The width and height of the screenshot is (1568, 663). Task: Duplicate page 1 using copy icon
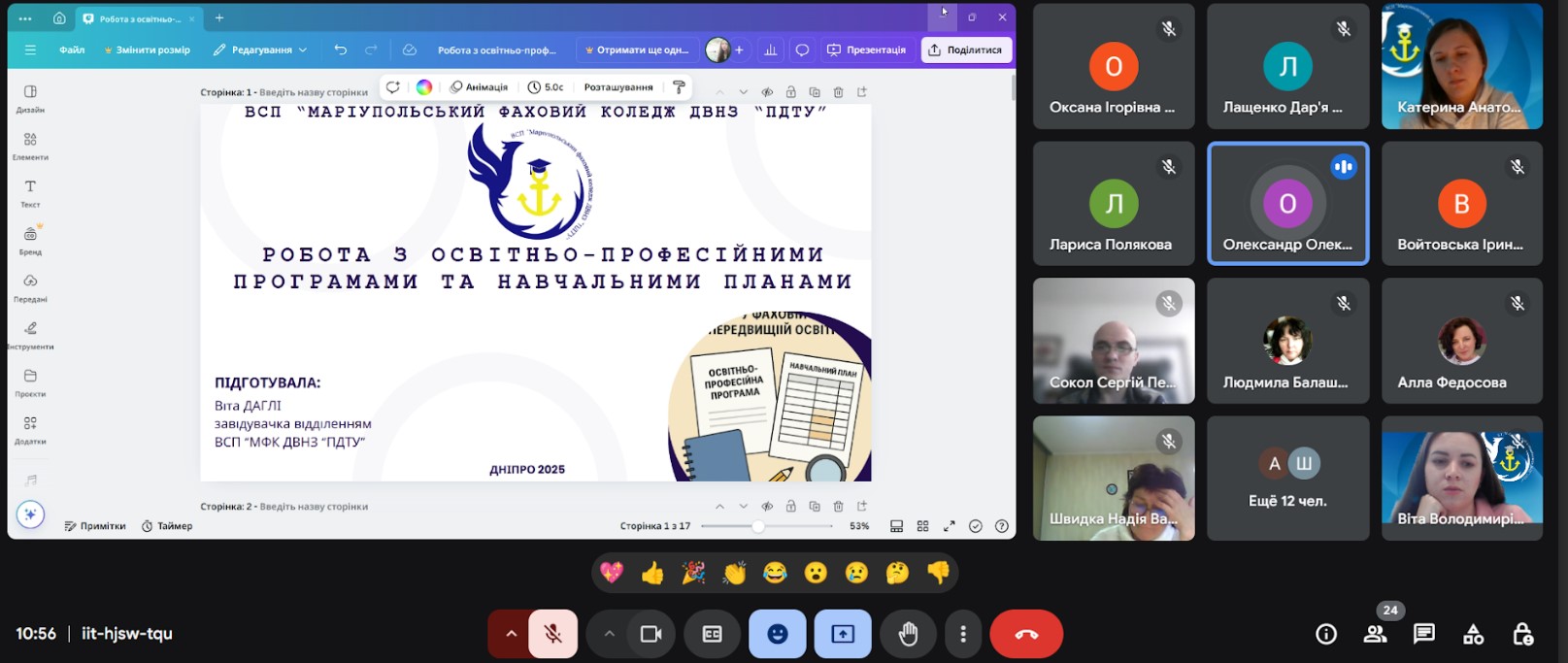tap(815, 92)
